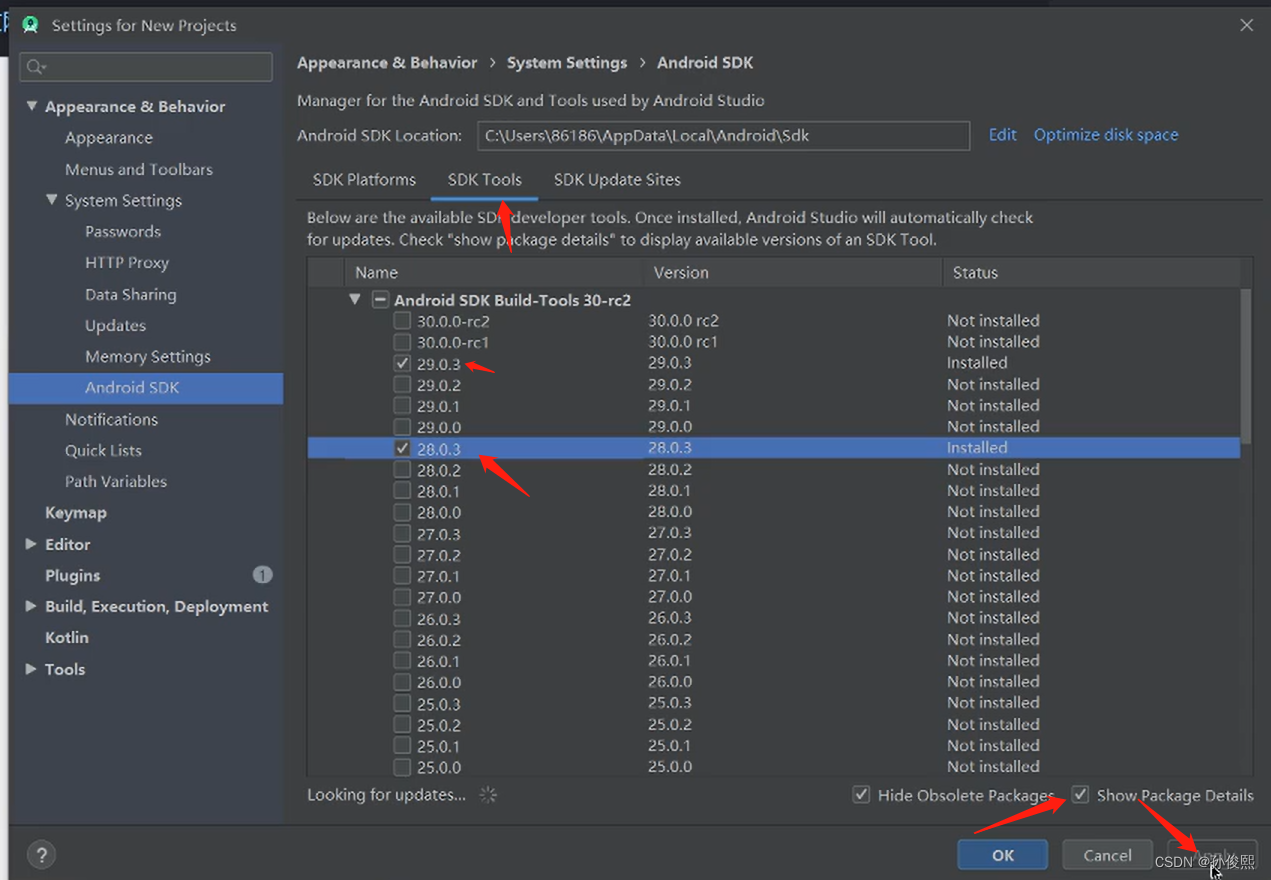Expand the Editor settings node

[x=31, y=544]
